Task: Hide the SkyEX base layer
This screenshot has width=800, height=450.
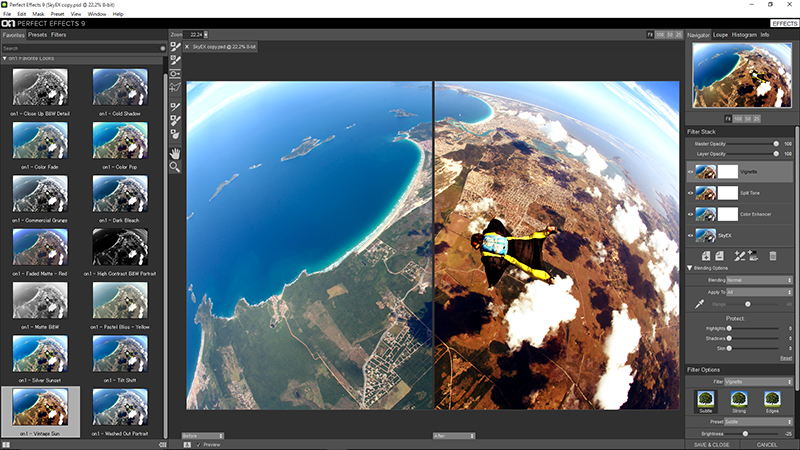Action: click(x=691, y=235)
